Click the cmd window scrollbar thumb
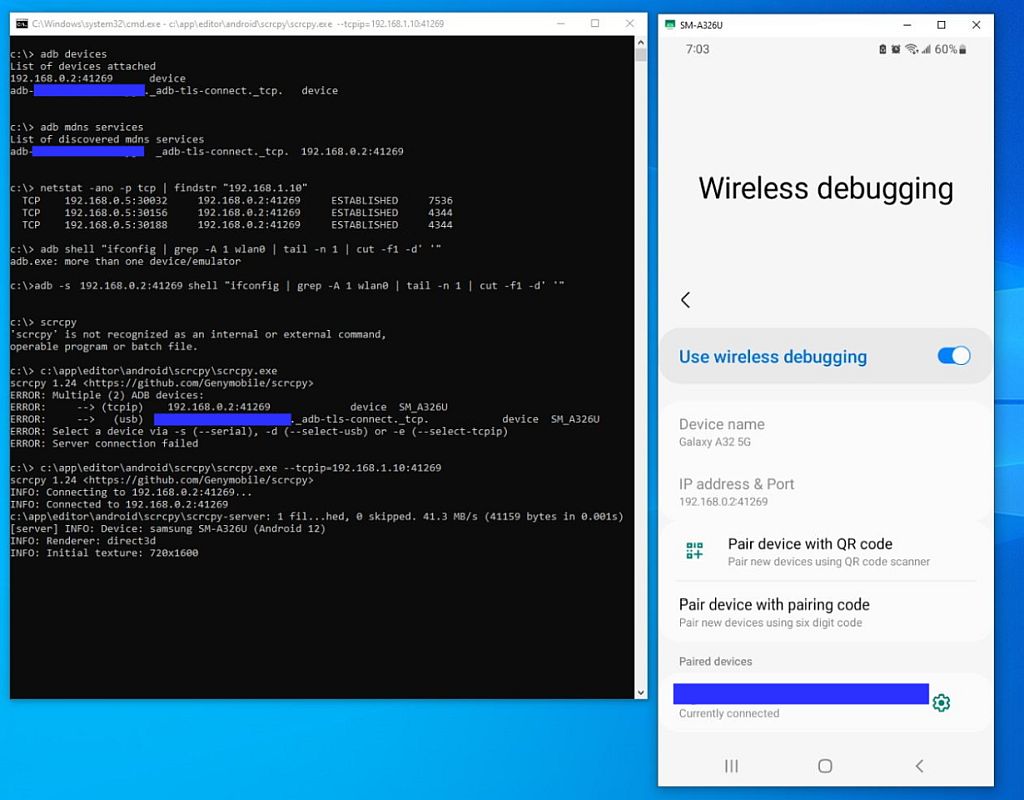 (x=641, y=55)
